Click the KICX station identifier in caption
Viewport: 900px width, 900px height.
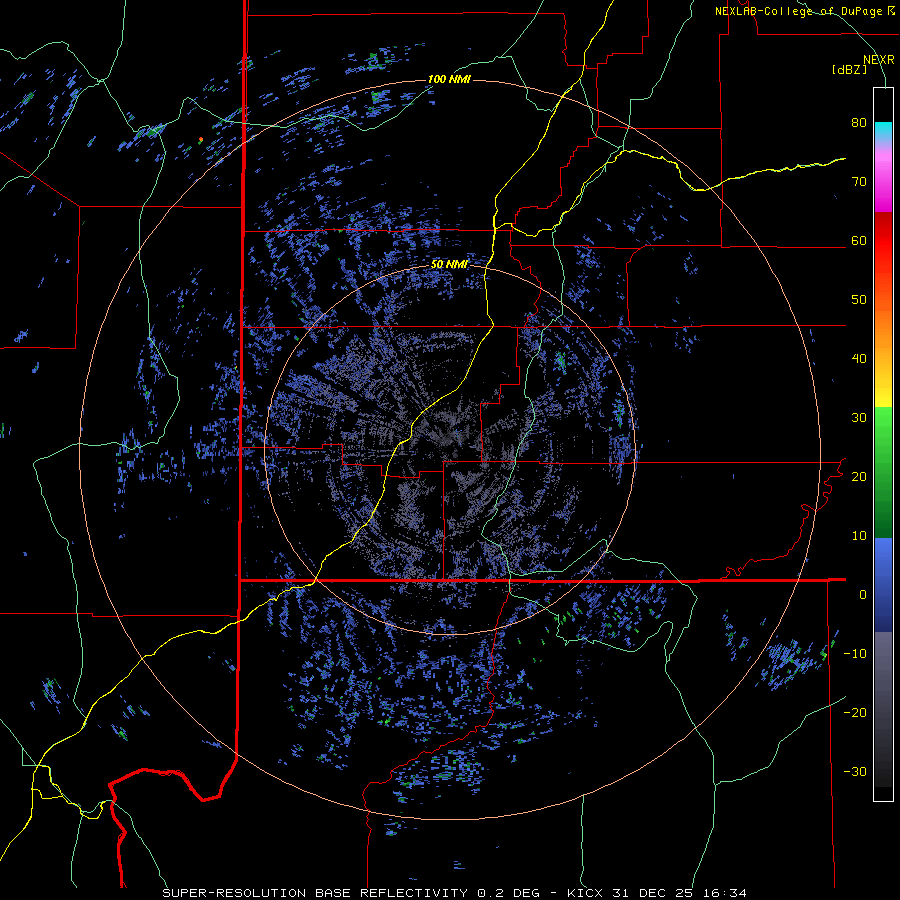[585, 893]
